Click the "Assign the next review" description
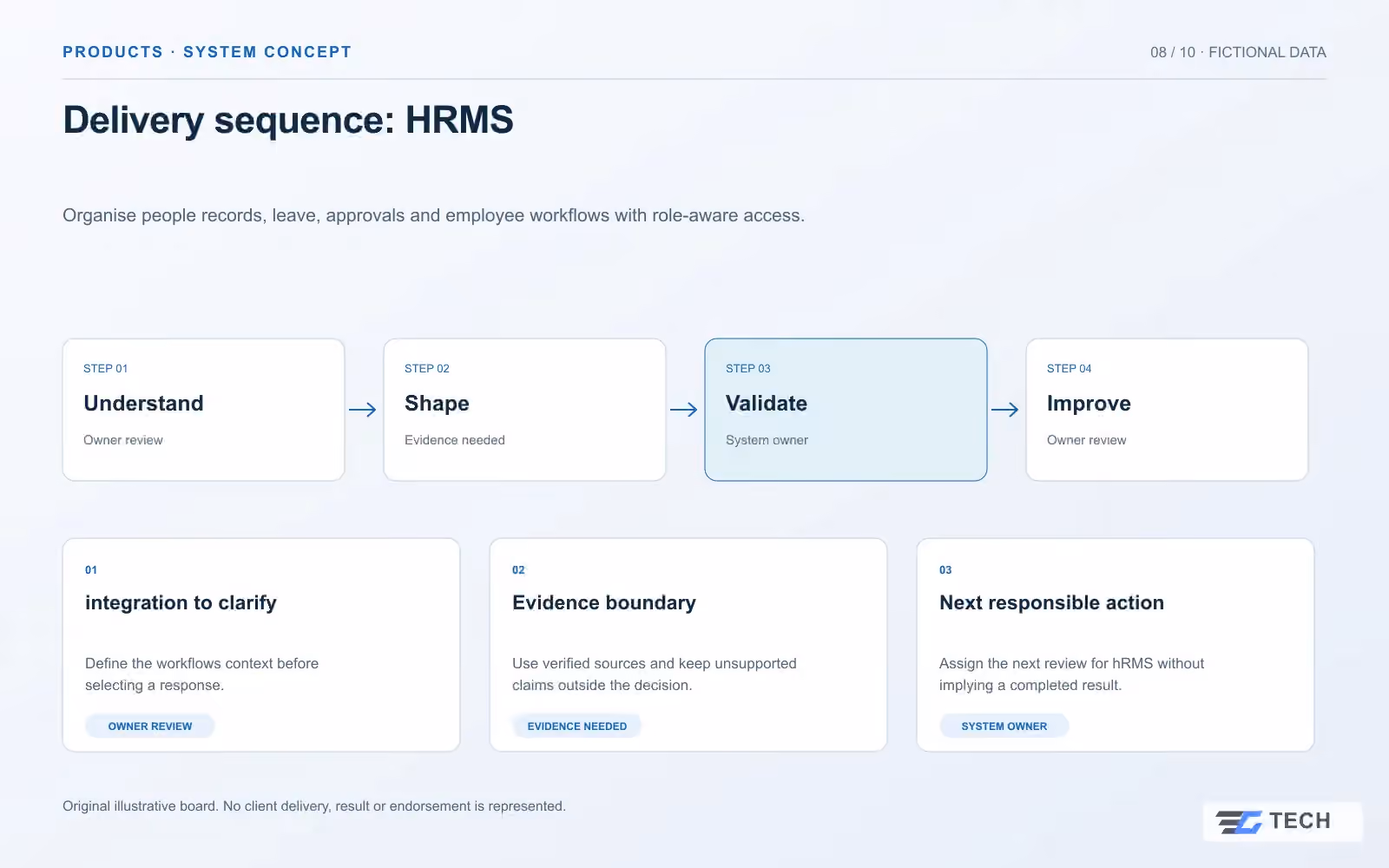 [x=1071, y=674]
